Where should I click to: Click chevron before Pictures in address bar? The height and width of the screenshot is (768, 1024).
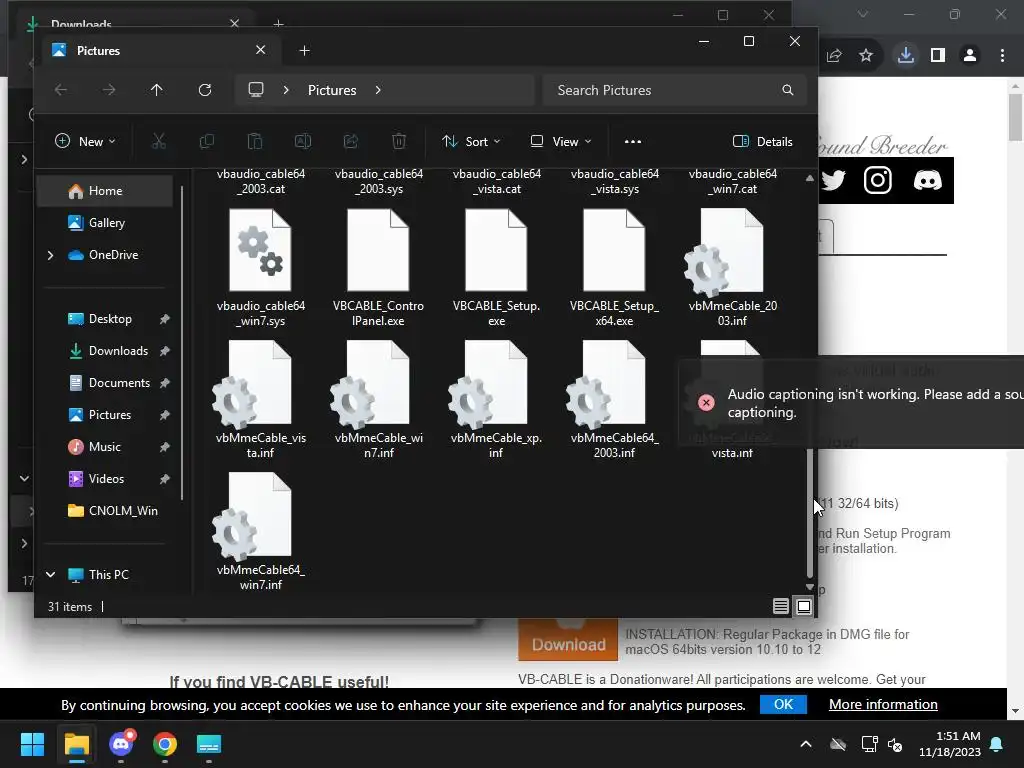pyautogui.click(x=286, y=90)
